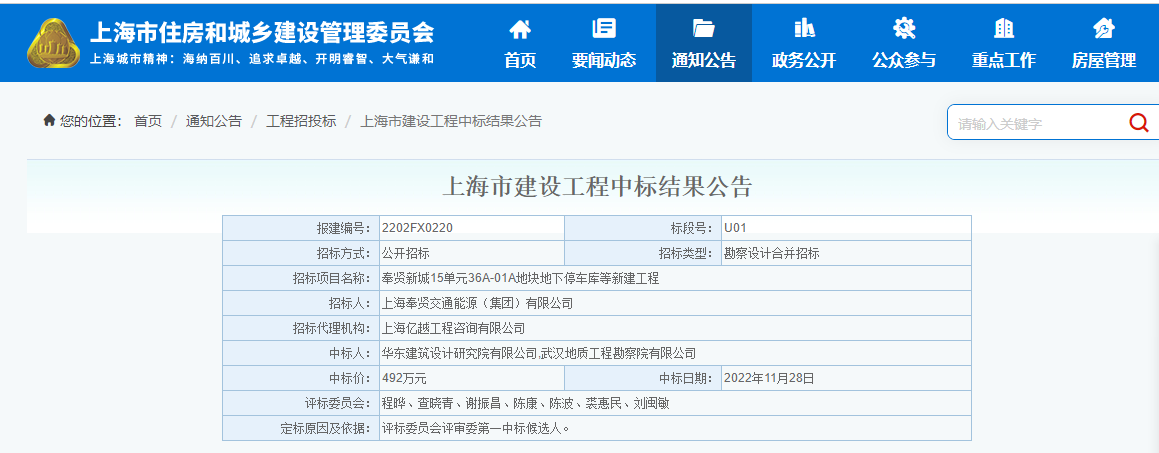Click the gear icon above 公众参与
1159x453 pixels.
904,28
